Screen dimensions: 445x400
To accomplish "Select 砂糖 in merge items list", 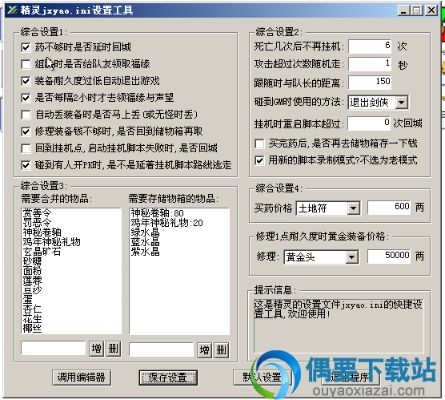I will coord(32,261).
